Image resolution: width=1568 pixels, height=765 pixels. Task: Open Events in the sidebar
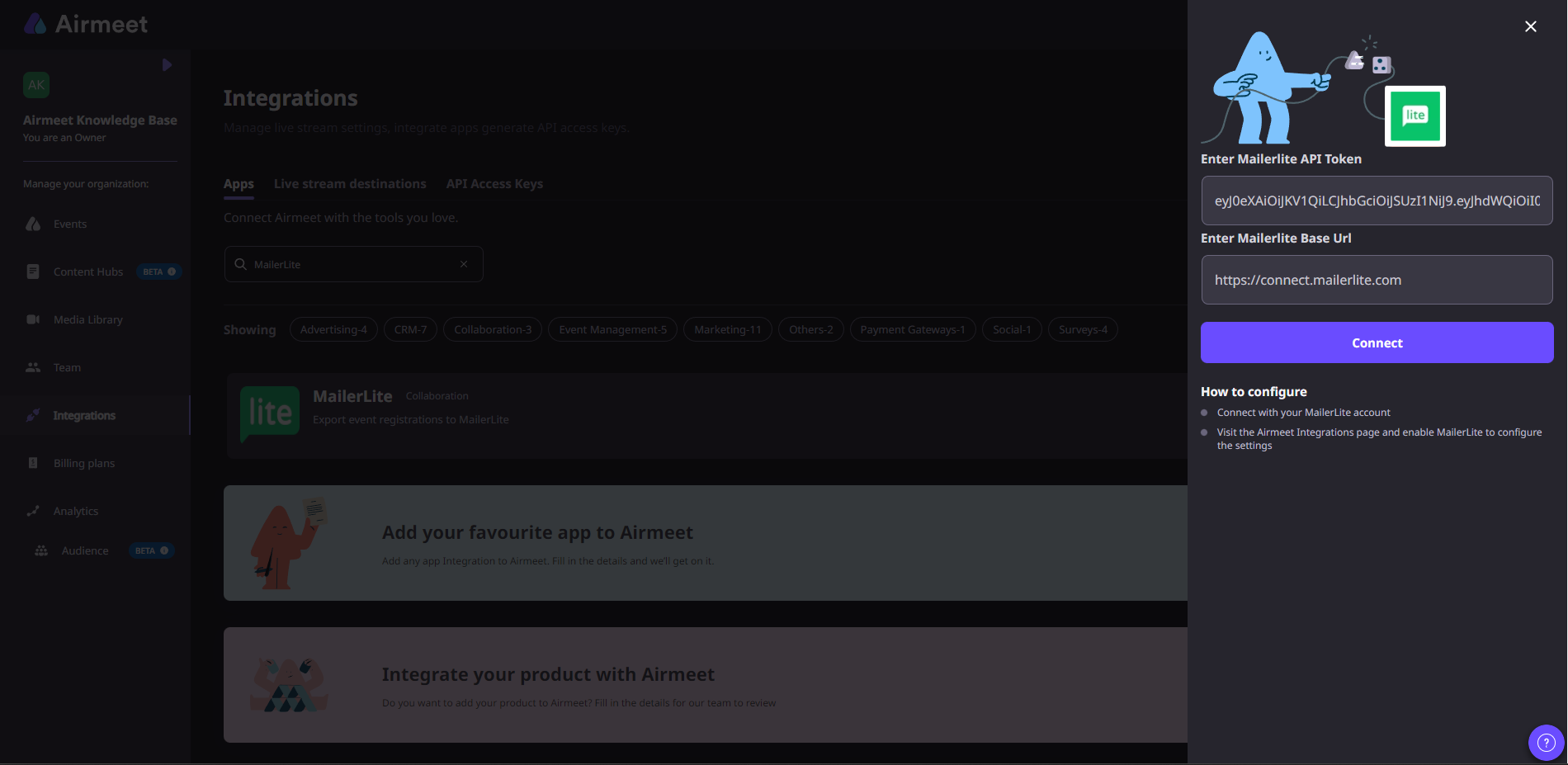[x=70, y=224]
